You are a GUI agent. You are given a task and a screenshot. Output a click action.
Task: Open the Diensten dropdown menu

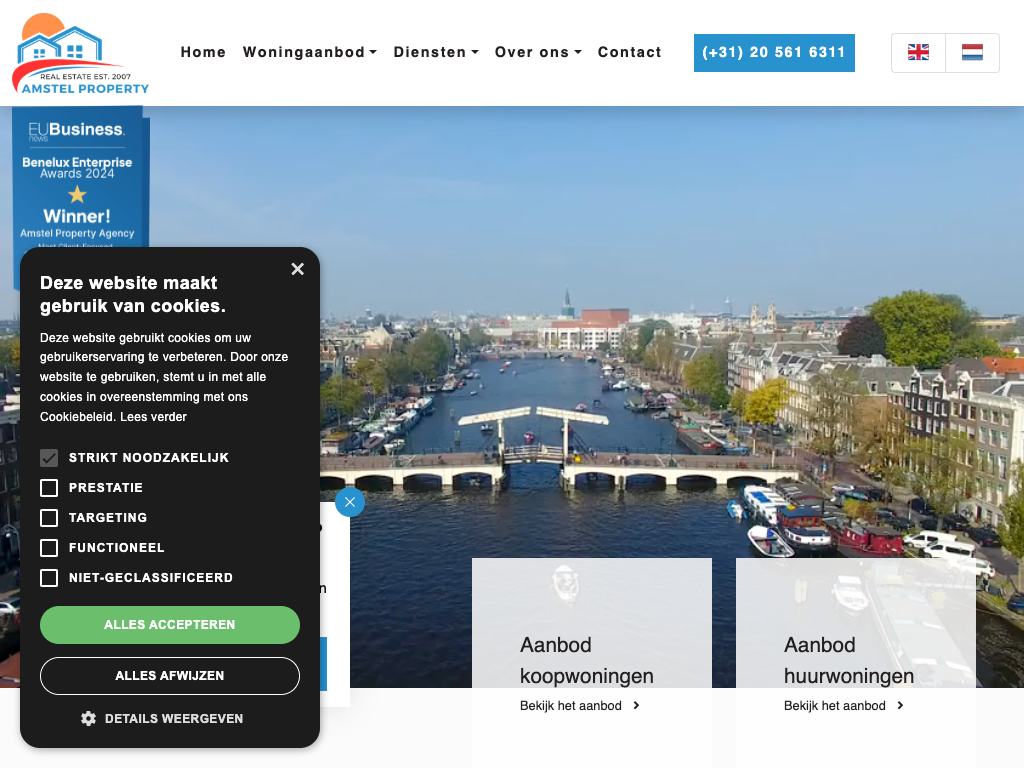435,53
